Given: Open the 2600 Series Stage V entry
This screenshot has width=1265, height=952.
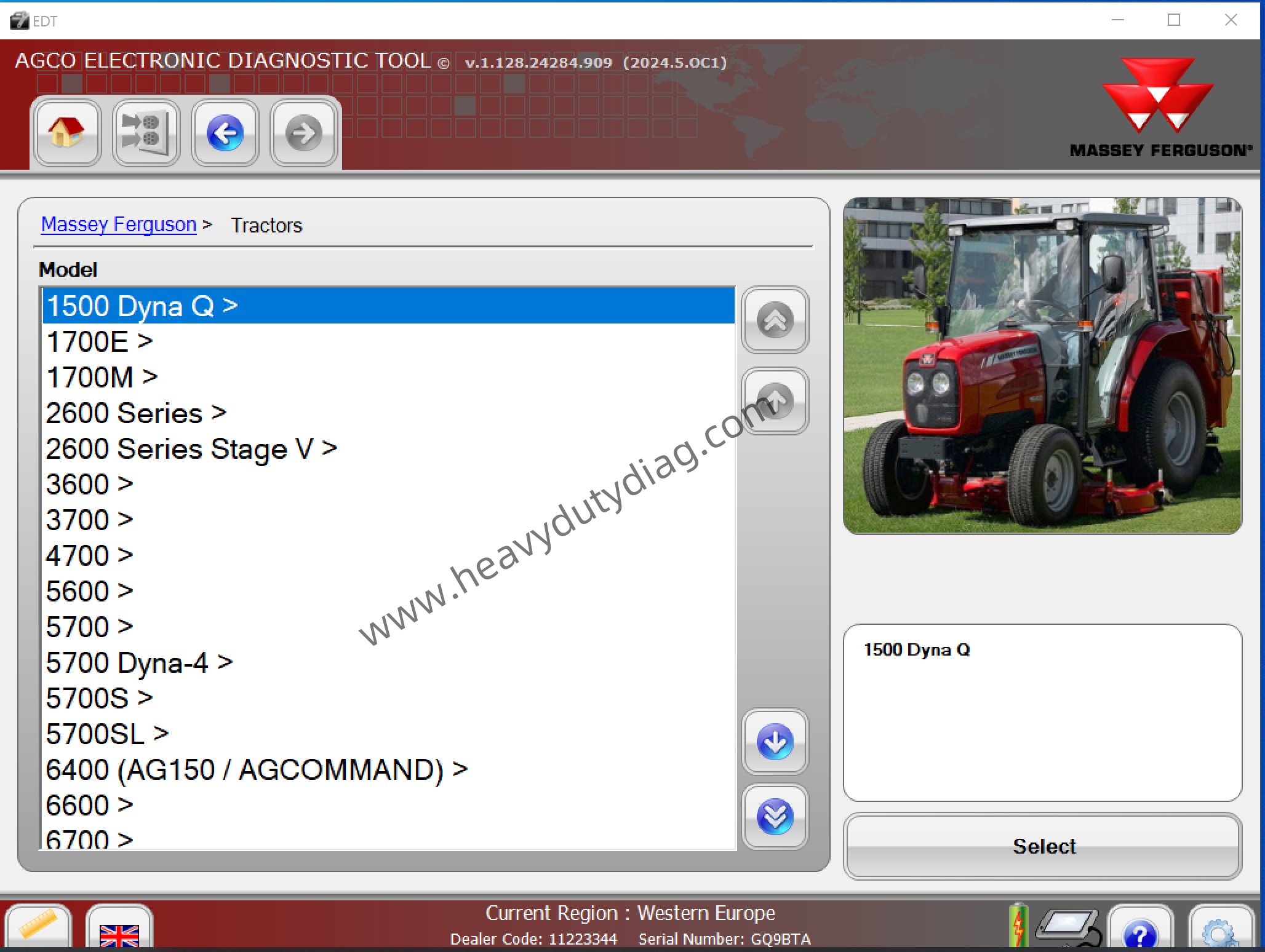Looking at the screenshot, I should point(389,448).
